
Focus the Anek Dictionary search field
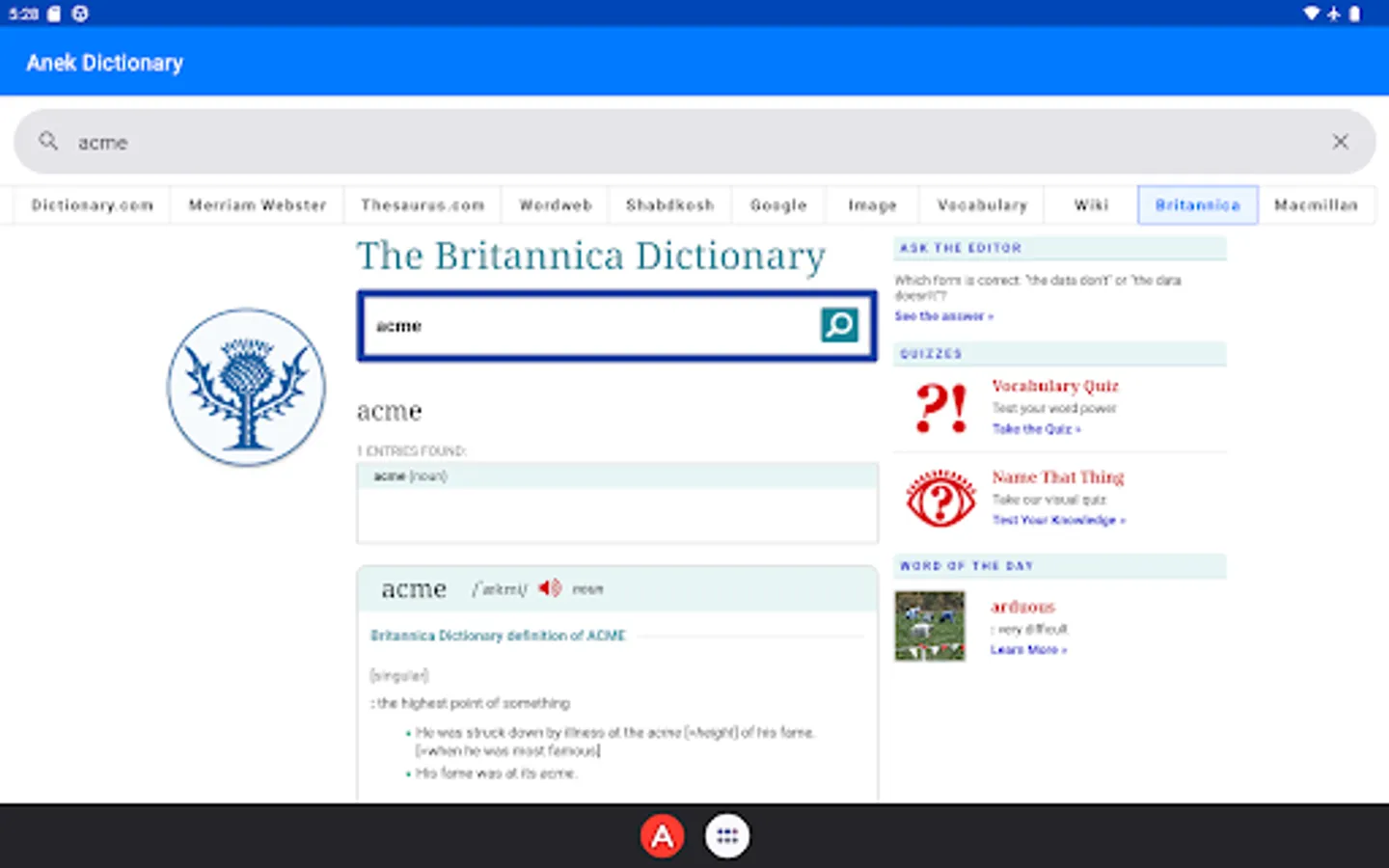pyautogui.click(x=694, y=142)
